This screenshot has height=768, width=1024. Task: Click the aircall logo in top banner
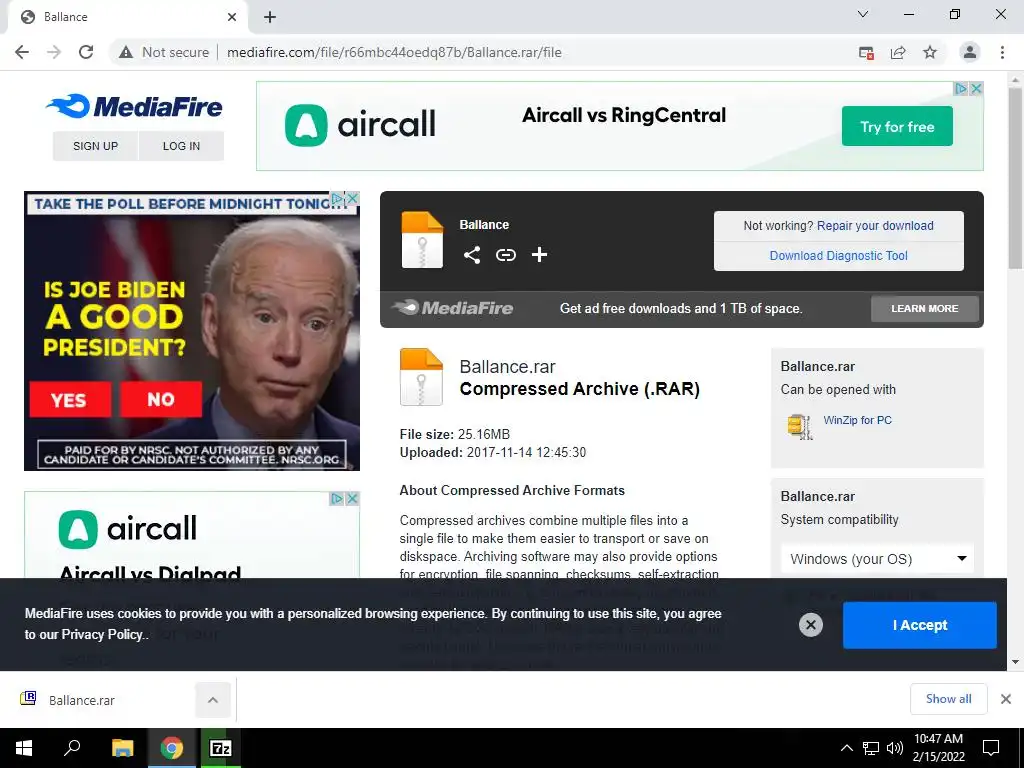pyautogui.click(x=360, y=125)
